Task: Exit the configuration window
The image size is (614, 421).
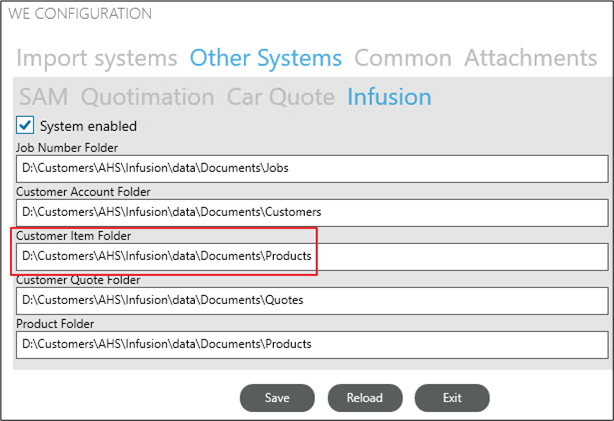Action: (452, 398)
